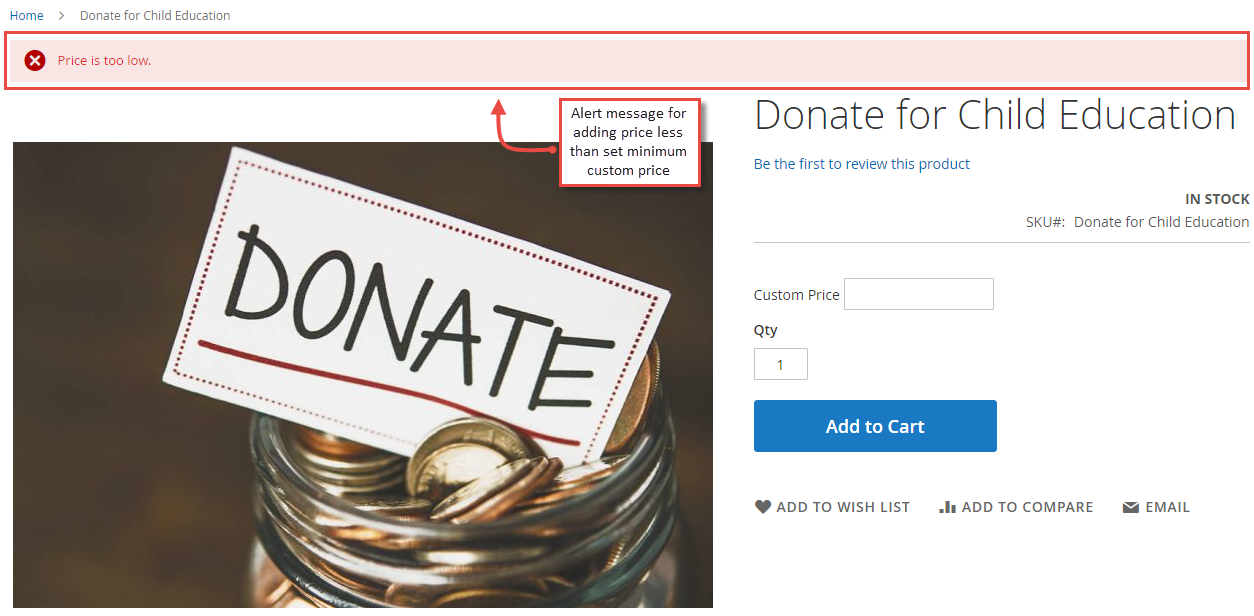The width and height of the screenshot is (1254, 616).
Task: Click the 'Price is too low.' message
Action: pyautogui.click(x=105, y=61)
